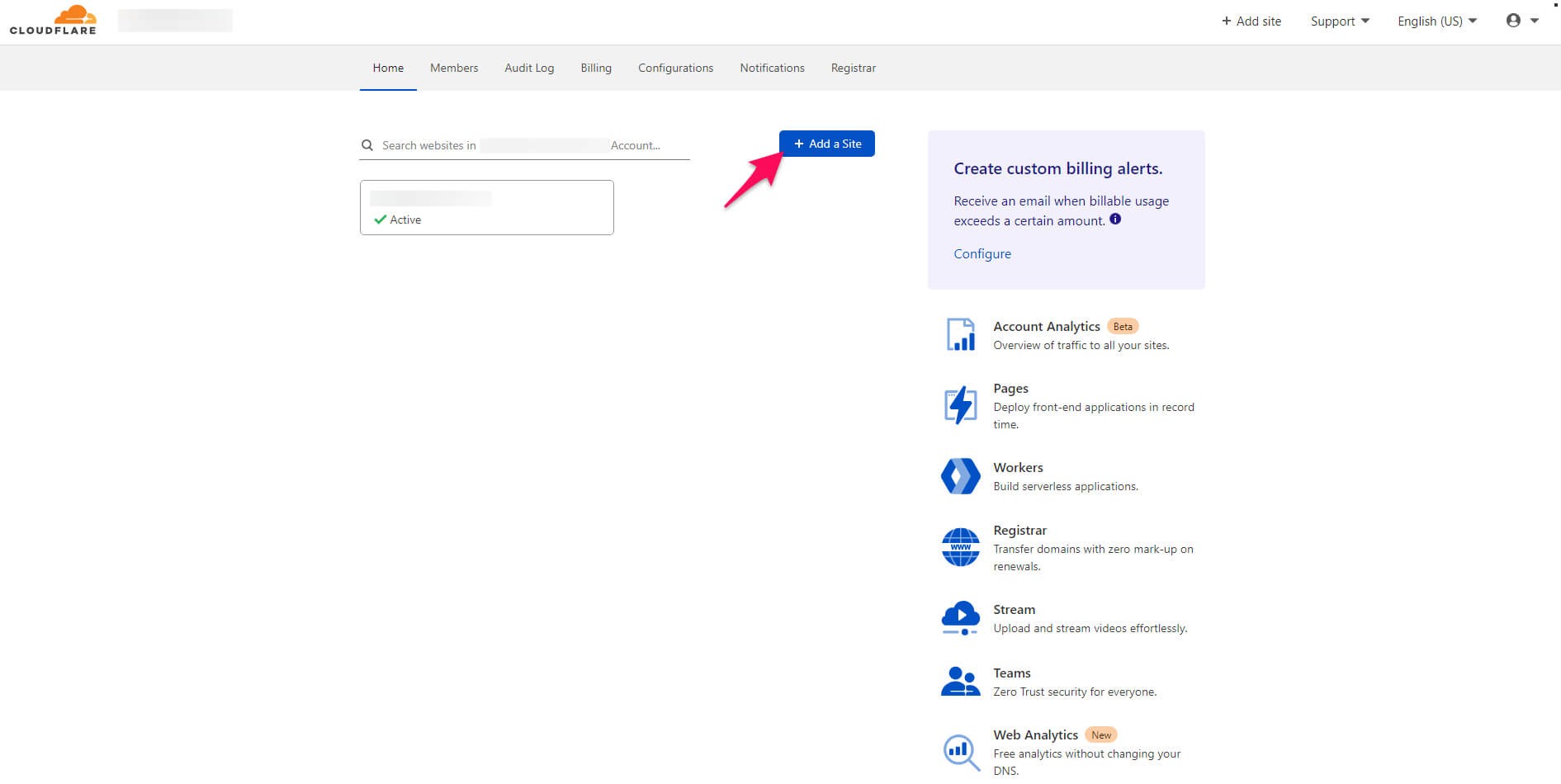Open Registrar domain transfer globe icon

tap(960, 546)
